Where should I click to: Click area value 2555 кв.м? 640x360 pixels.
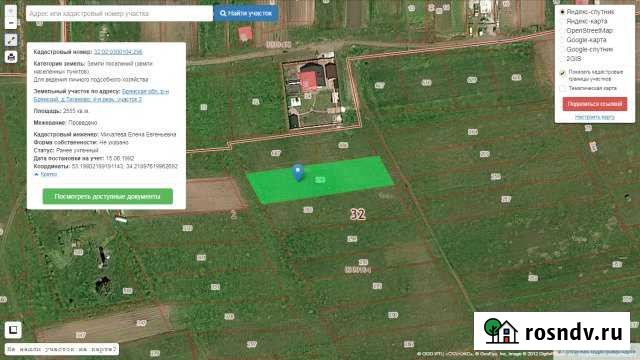pyautogui.click(x=76, y=111)
